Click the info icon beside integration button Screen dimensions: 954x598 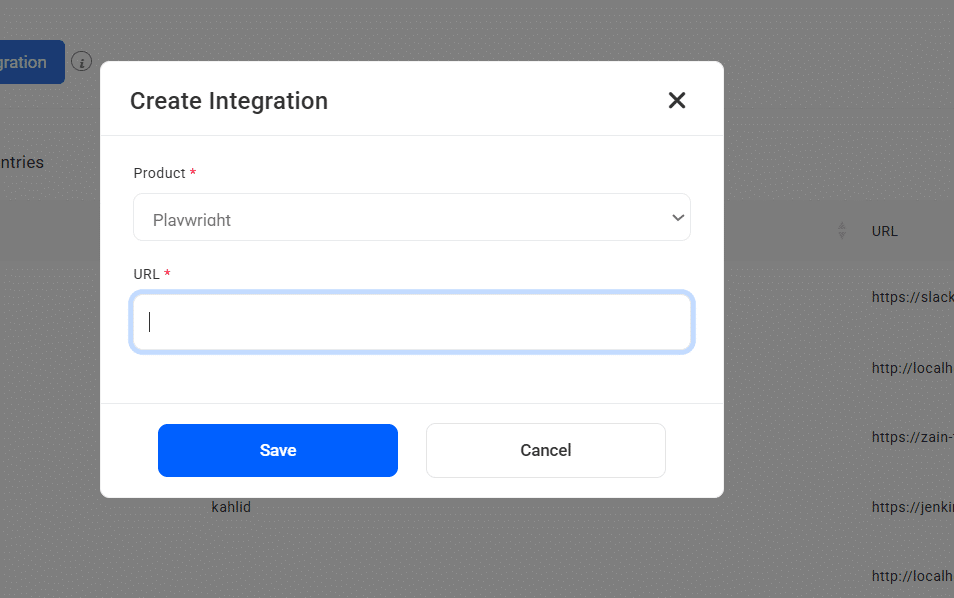tap(82, 62)
